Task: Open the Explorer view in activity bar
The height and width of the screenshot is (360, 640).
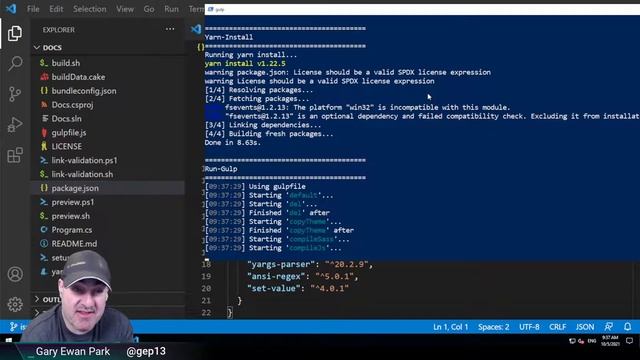Action: tap(15, 33)
